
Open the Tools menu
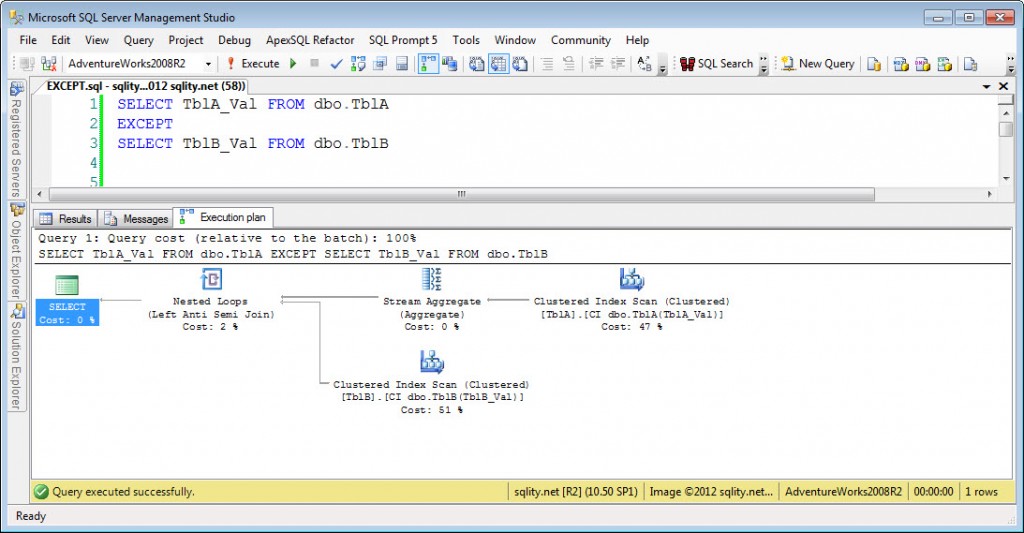point(466,40)
